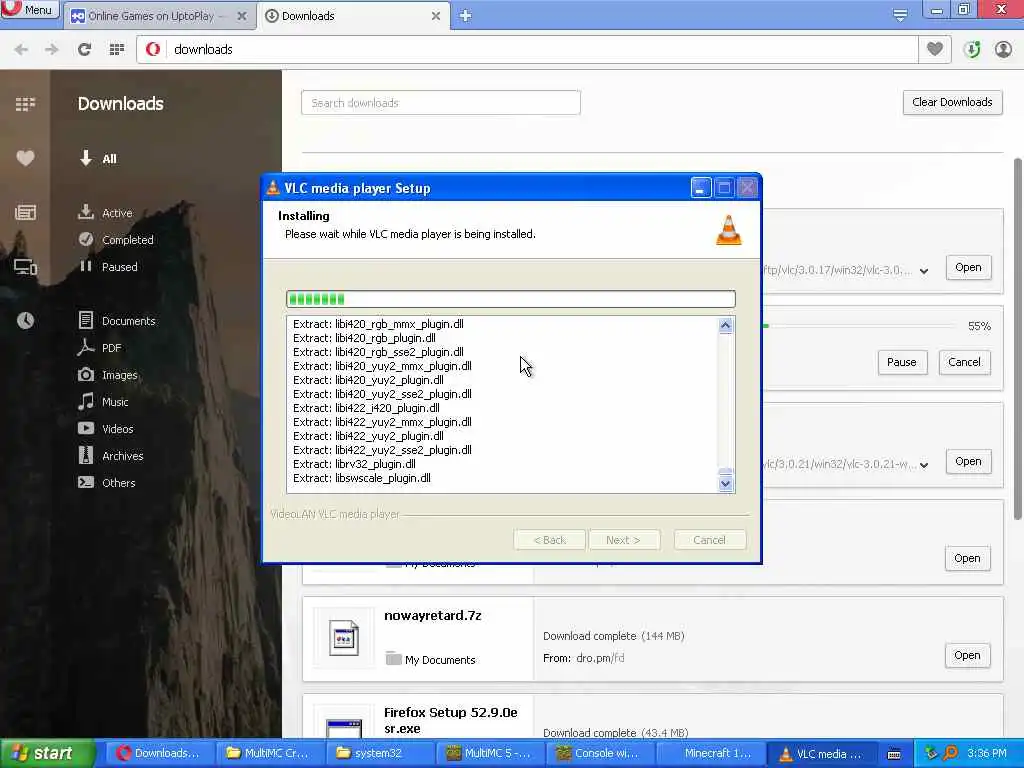Switch to Online Games on UptoPlay tab

pos(151,16)
